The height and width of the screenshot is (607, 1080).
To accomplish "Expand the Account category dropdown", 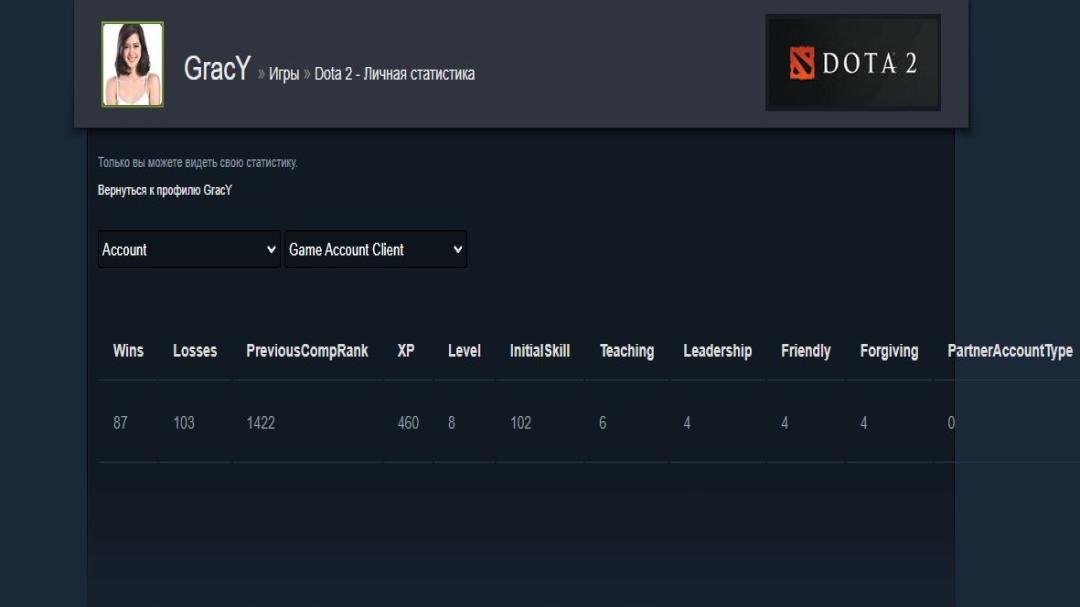I will (x=189, y=249).
